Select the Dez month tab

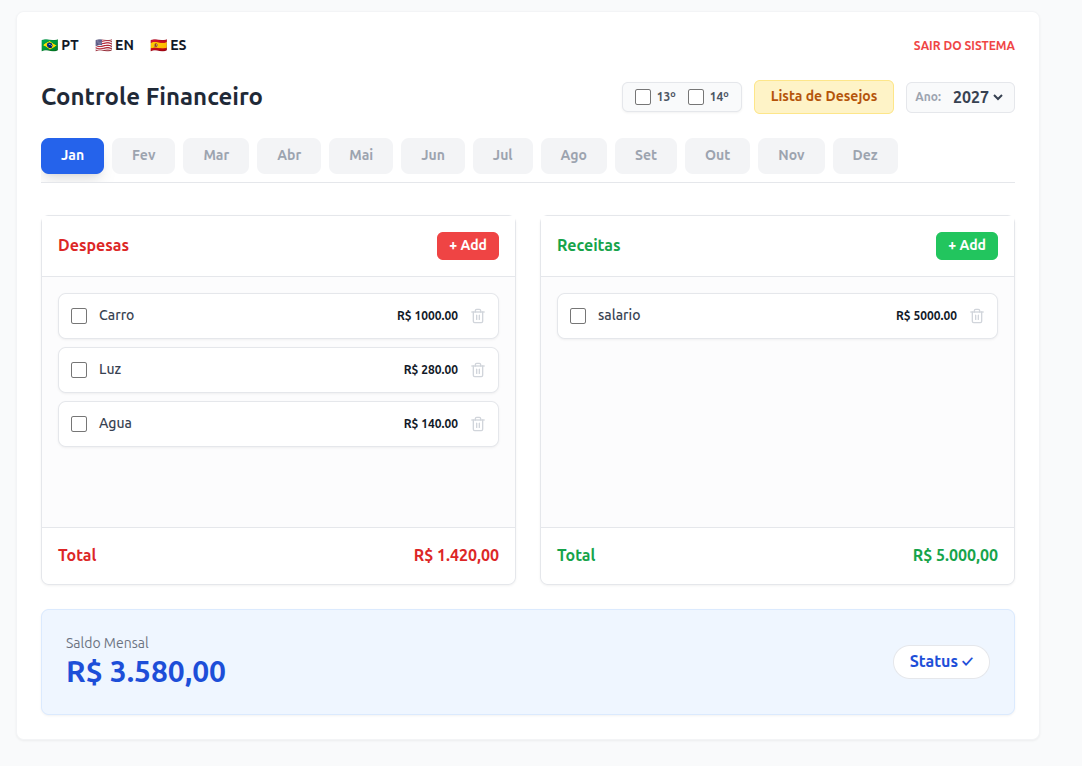pyautogui.click(x=865, y=155)
